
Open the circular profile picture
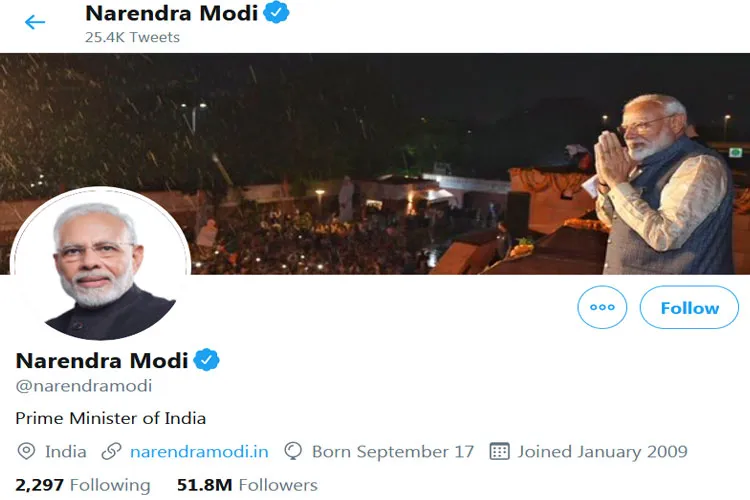click(100, 262)
